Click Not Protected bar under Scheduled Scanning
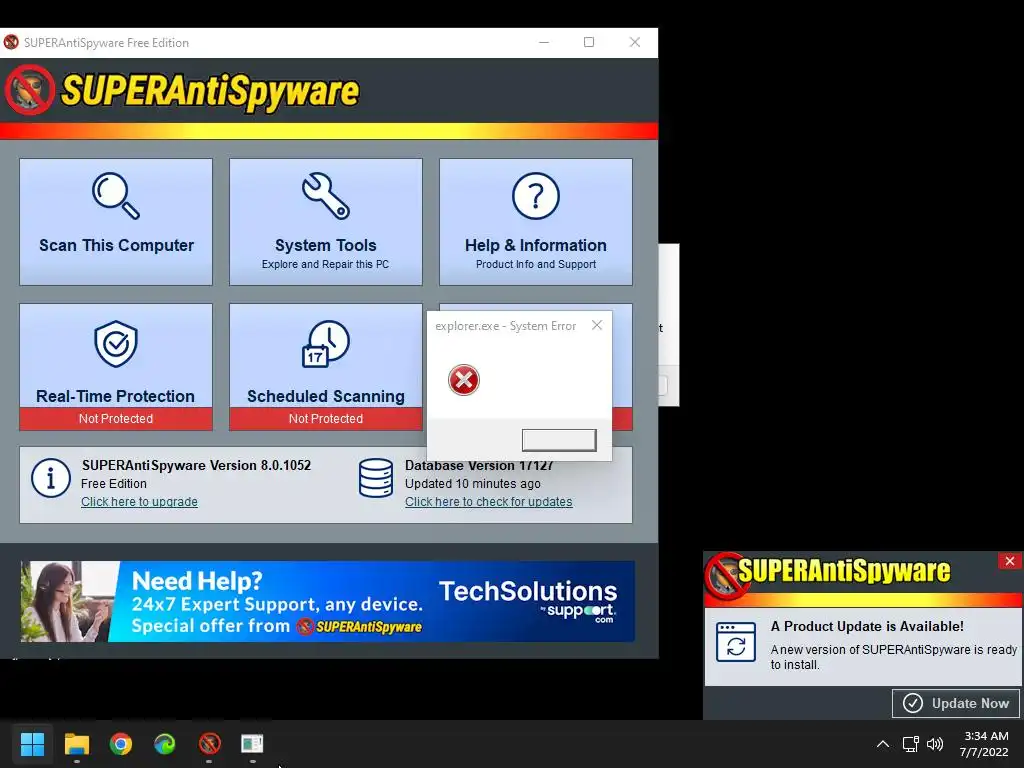Viewport: 1024px width, 768px height. (326, 419)
